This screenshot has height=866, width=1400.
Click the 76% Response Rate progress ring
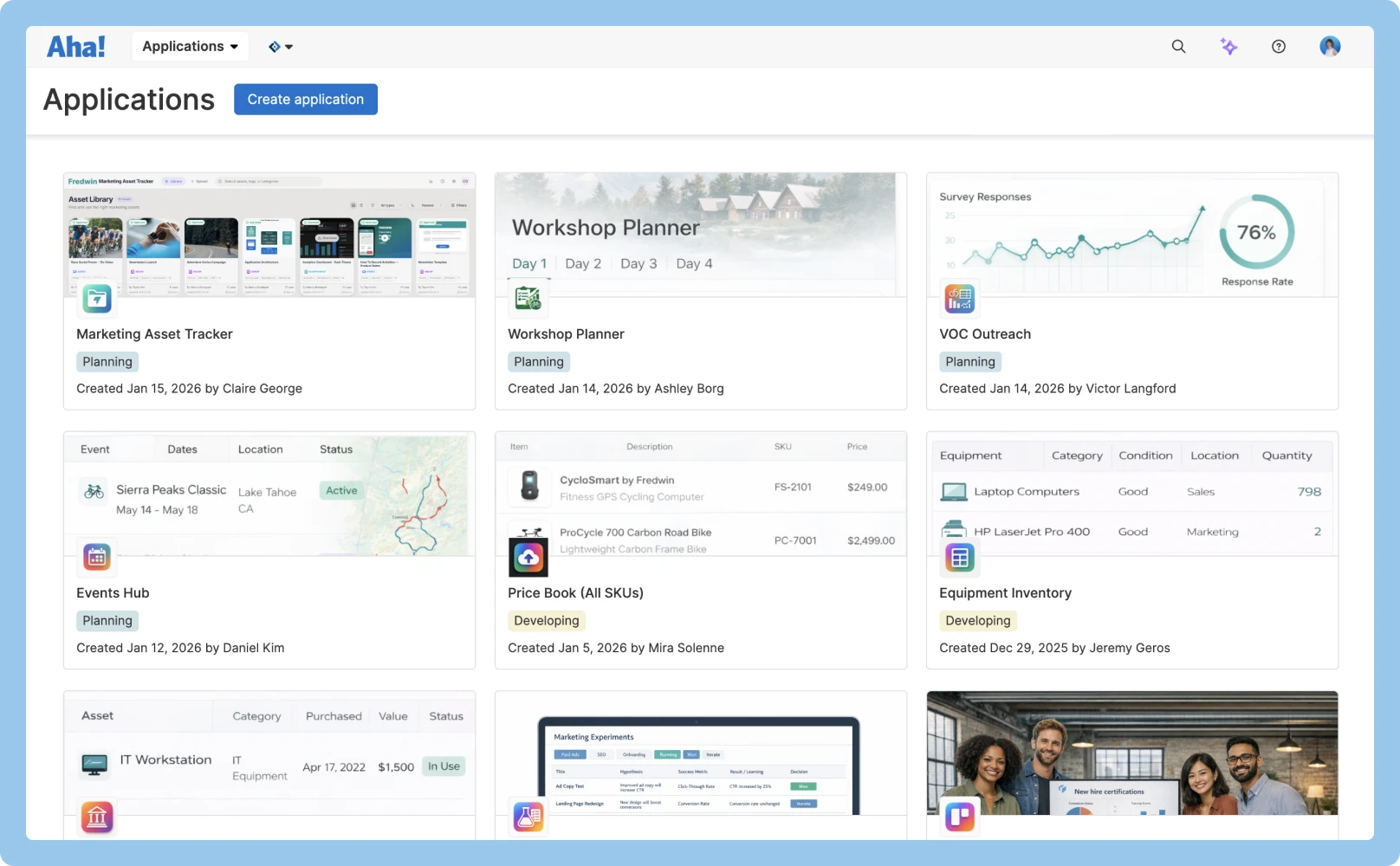click(x=1256, y=232)
